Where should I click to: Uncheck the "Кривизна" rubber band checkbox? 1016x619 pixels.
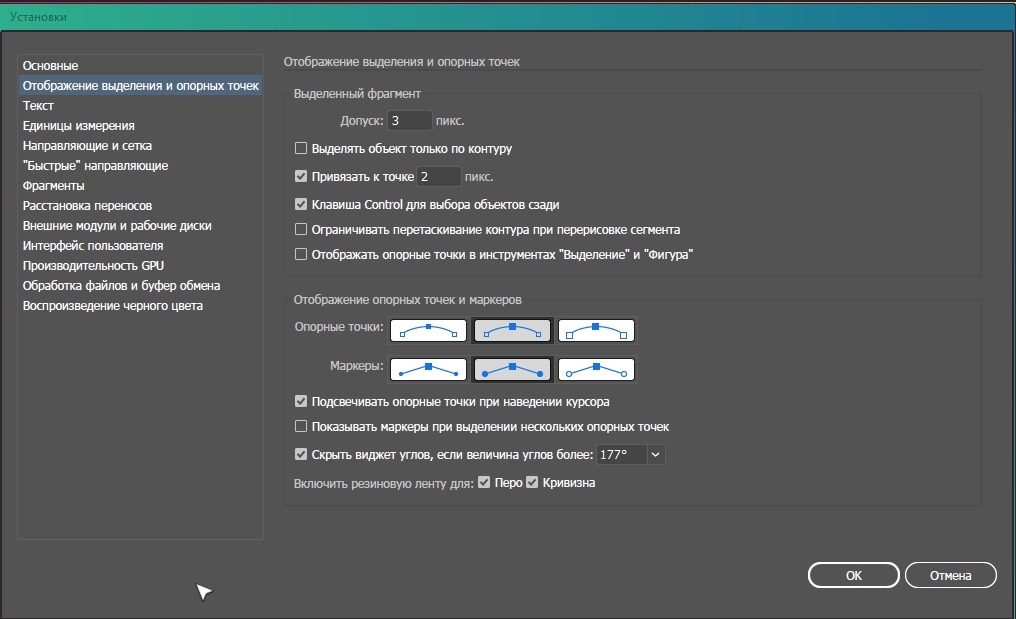(x=532, y=483)
